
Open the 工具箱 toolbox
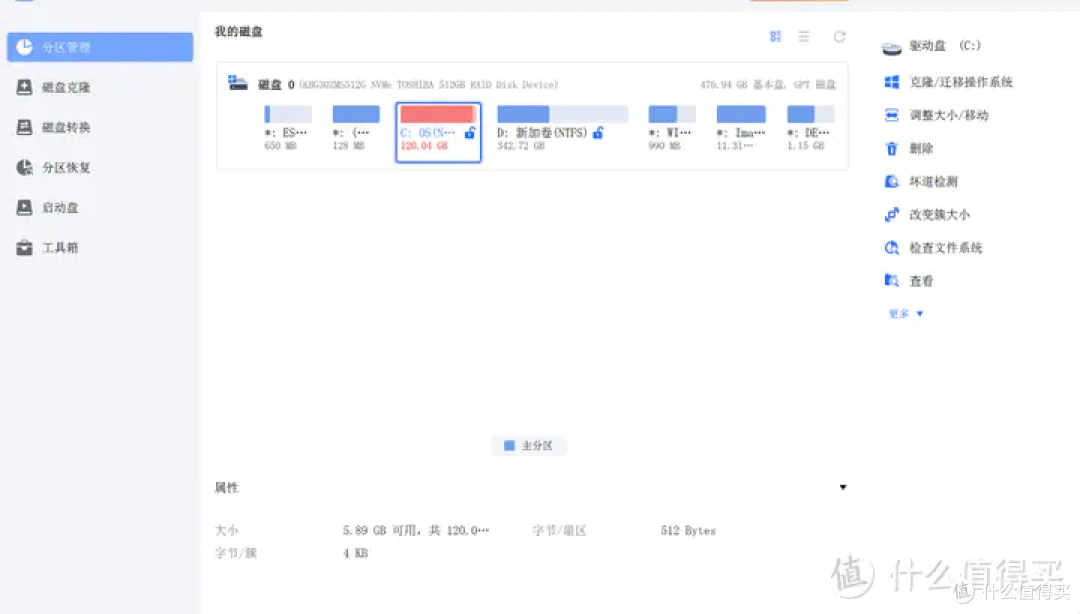coord(60,248)
